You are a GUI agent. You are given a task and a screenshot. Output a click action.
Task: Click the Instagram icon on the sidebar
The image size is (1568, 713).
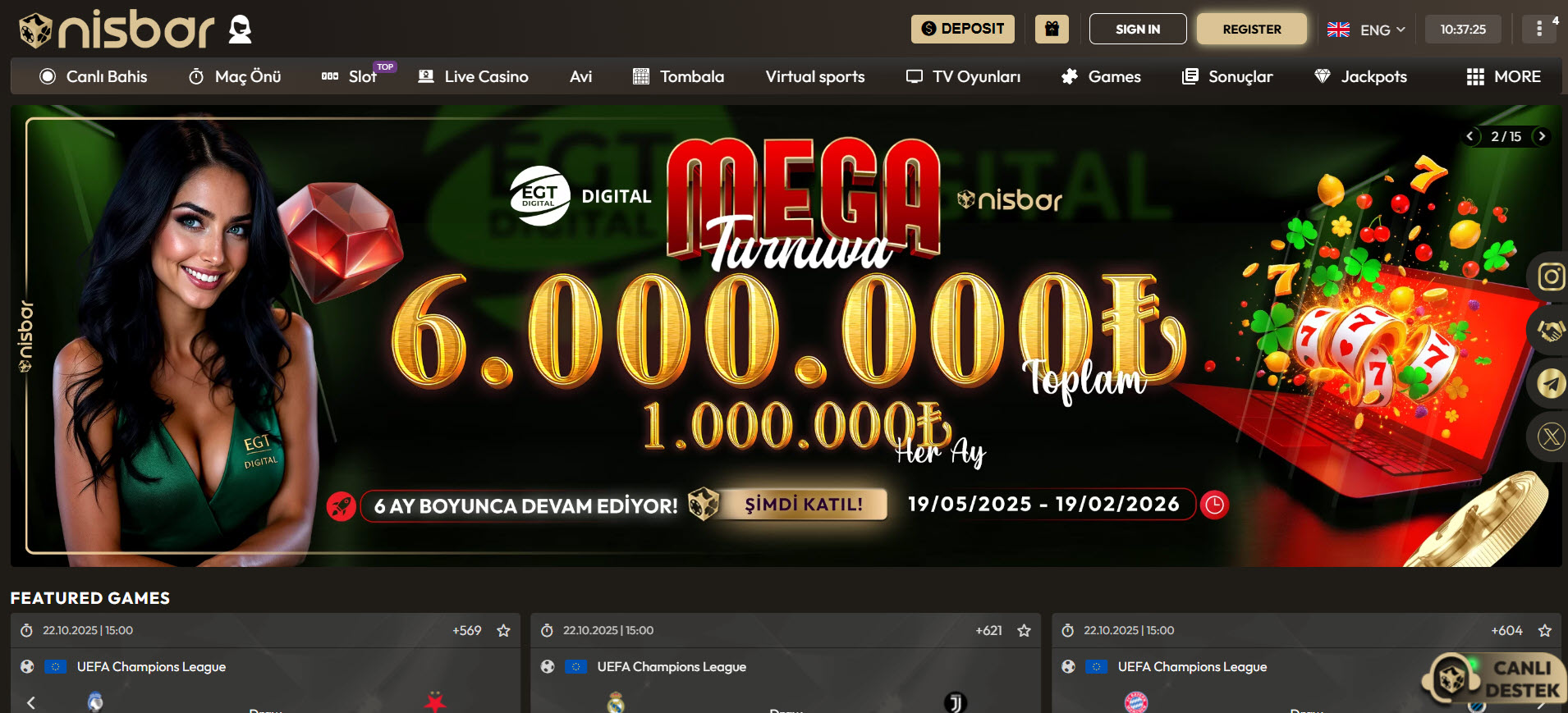click(1550, 277)
